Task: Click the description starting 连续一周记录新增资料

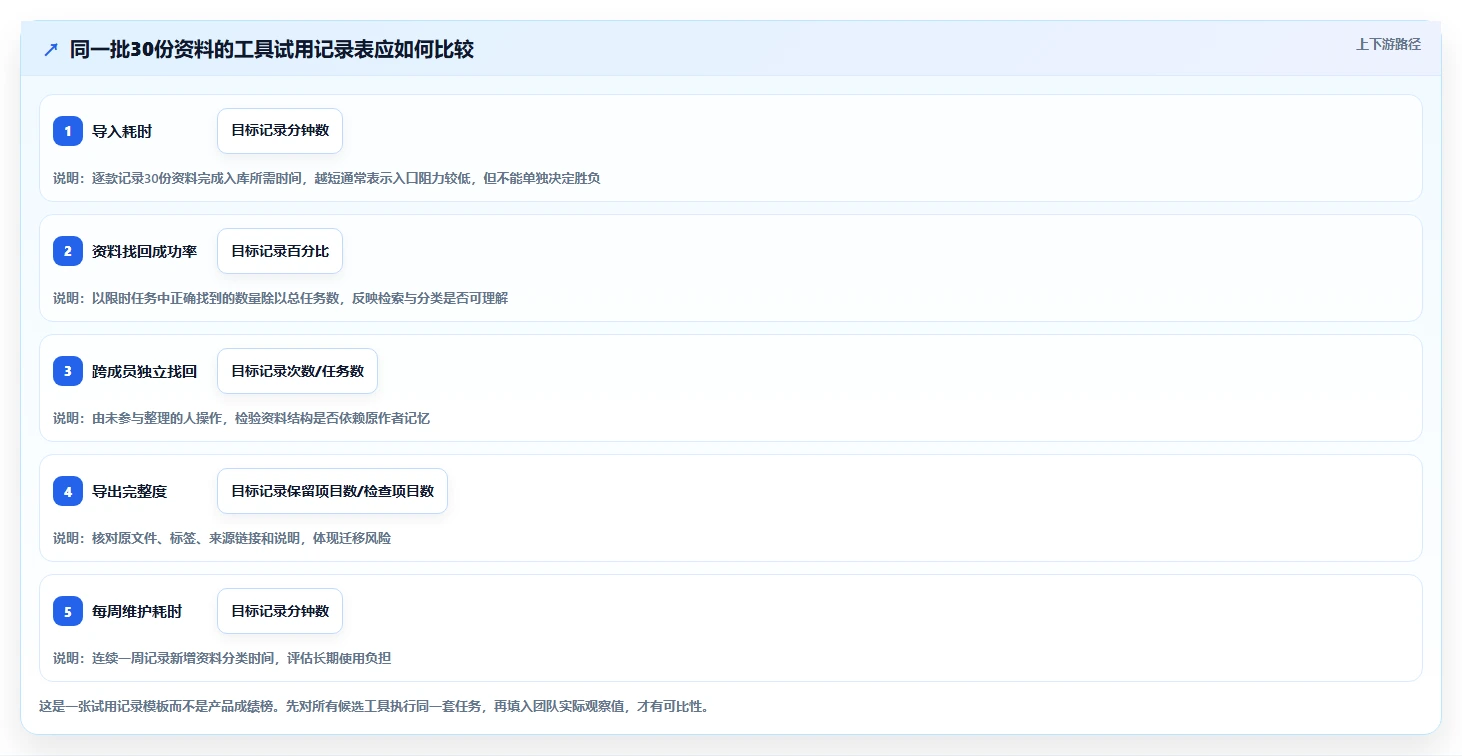Action: 222,658
